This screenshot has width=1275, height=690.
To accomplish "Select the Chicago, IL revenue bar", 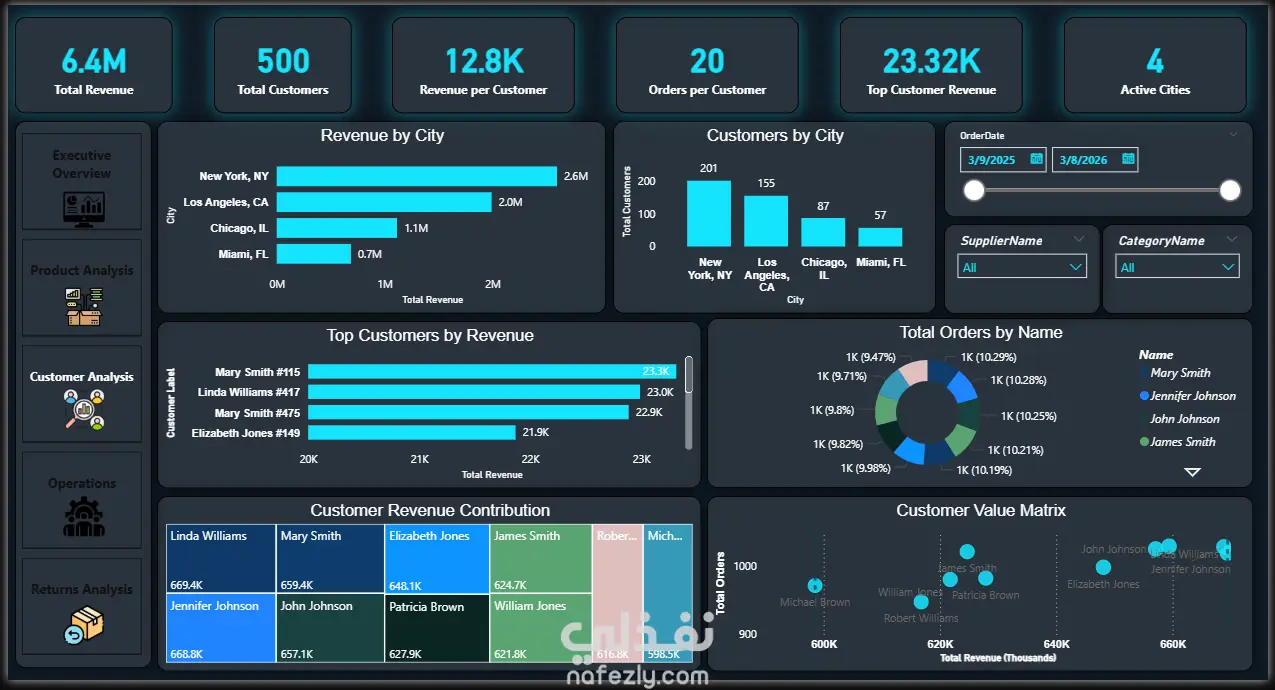I will (x=337, y=228).
